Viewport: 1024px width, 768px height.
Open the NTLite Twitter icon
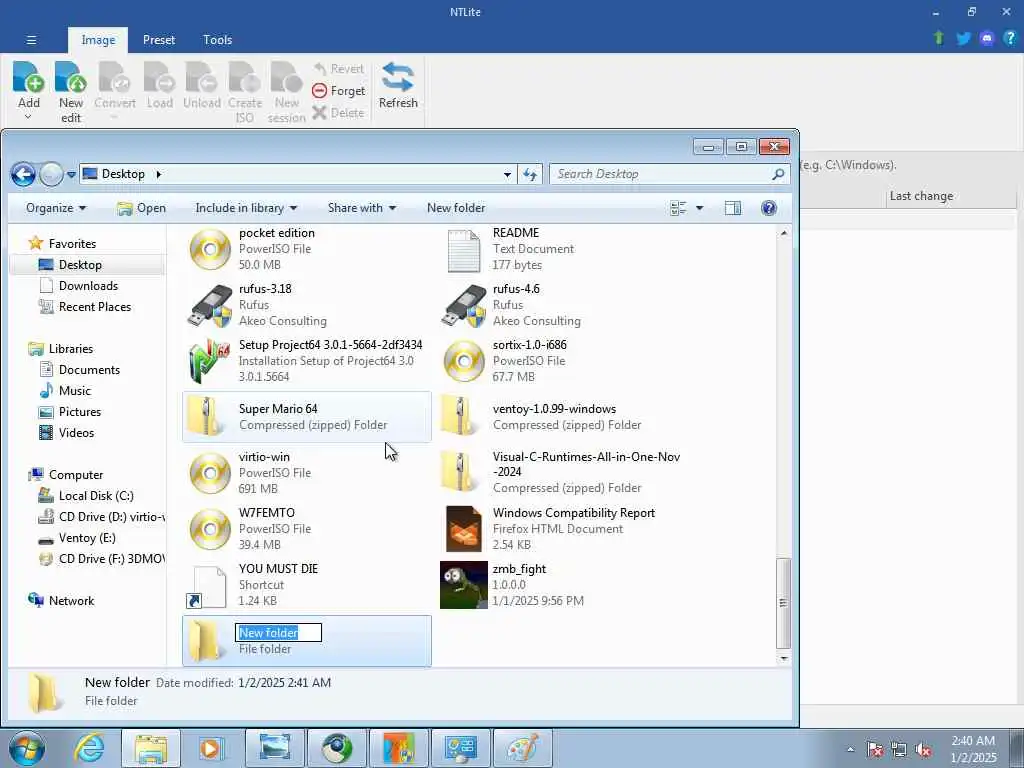(963, 39)
